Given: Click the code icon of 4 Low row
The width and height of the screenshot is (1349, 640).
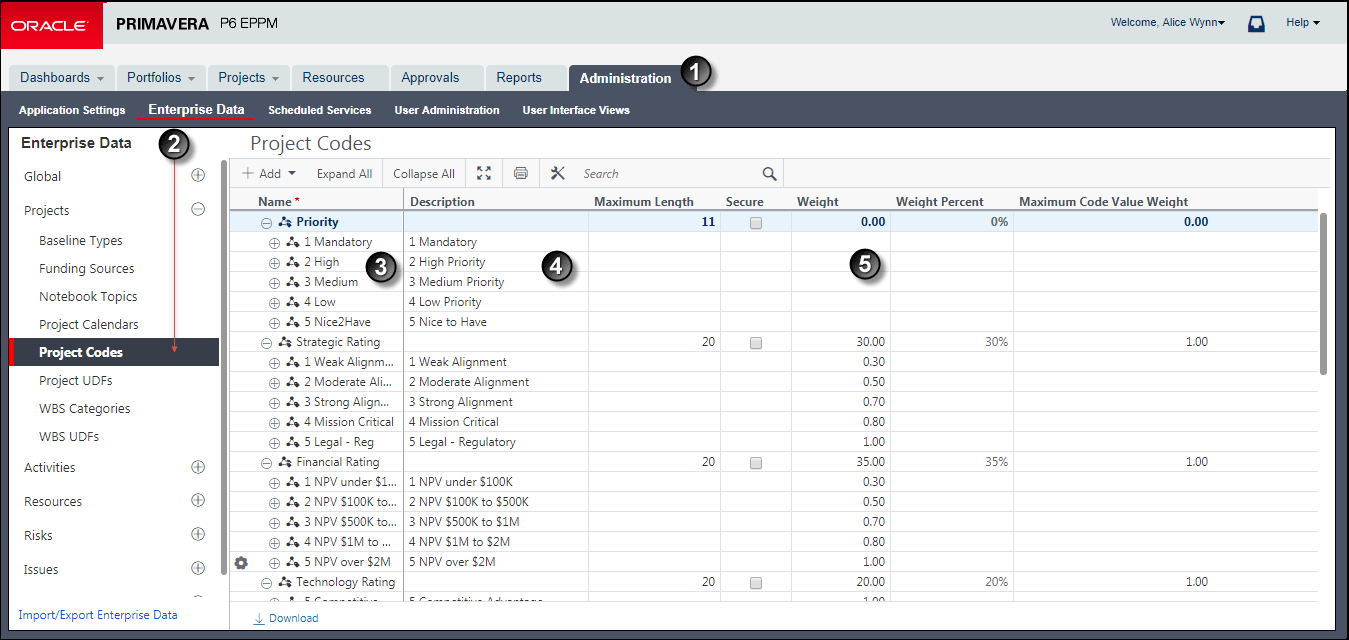Looking at the screenshot, I should click(293, 302).
